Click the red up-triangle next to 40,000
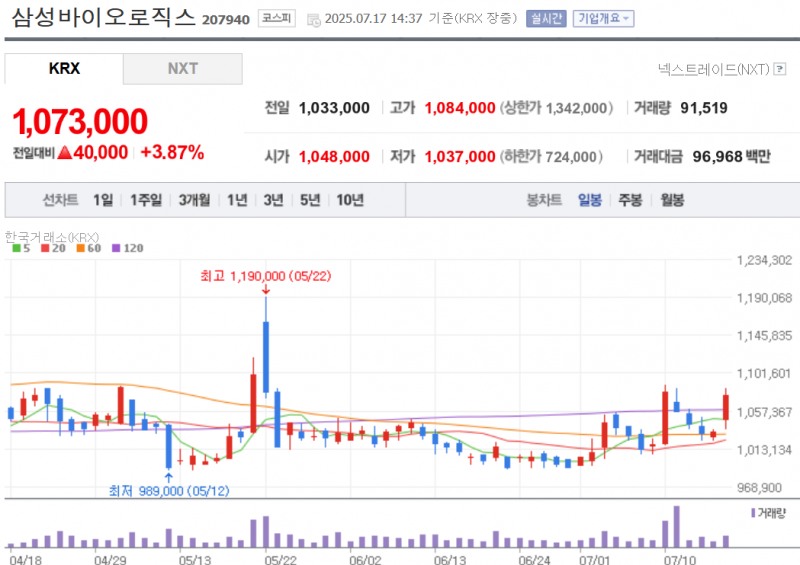The image size is (800, 565). point(65,152)
